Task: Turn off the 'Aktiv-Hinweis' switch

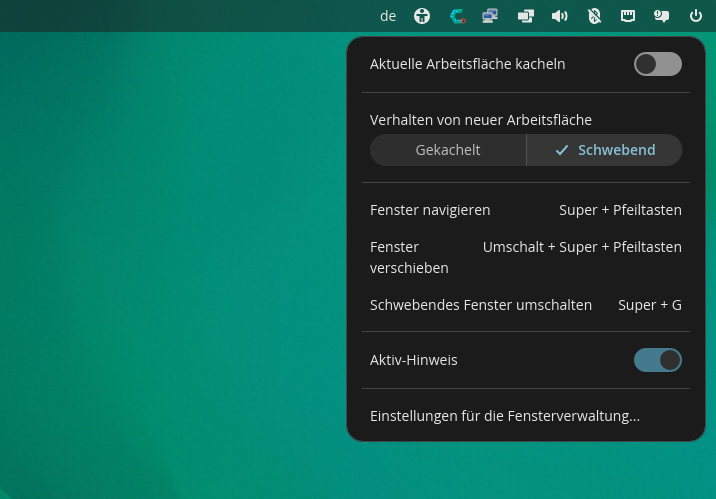Action: point(657,360)
